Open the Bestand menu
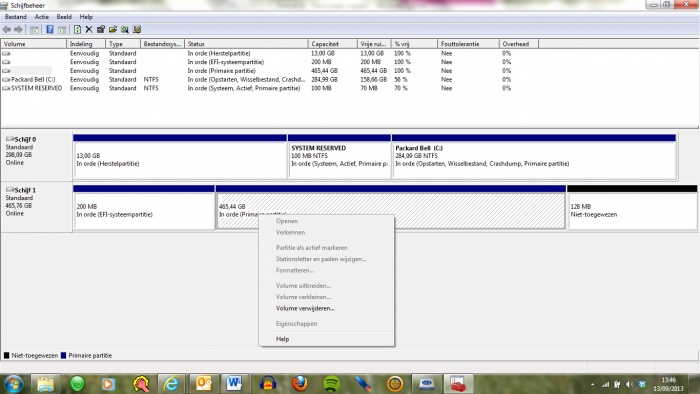The width and height of the screenshot is (700, 394). 16,17
